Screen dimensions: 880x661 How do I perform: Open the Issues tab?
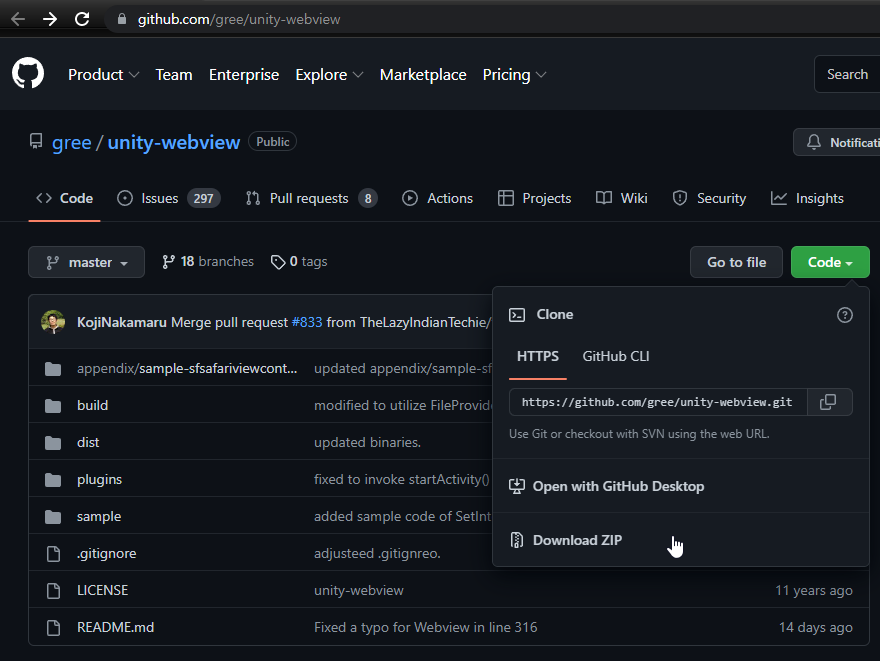tap(168, 198)
